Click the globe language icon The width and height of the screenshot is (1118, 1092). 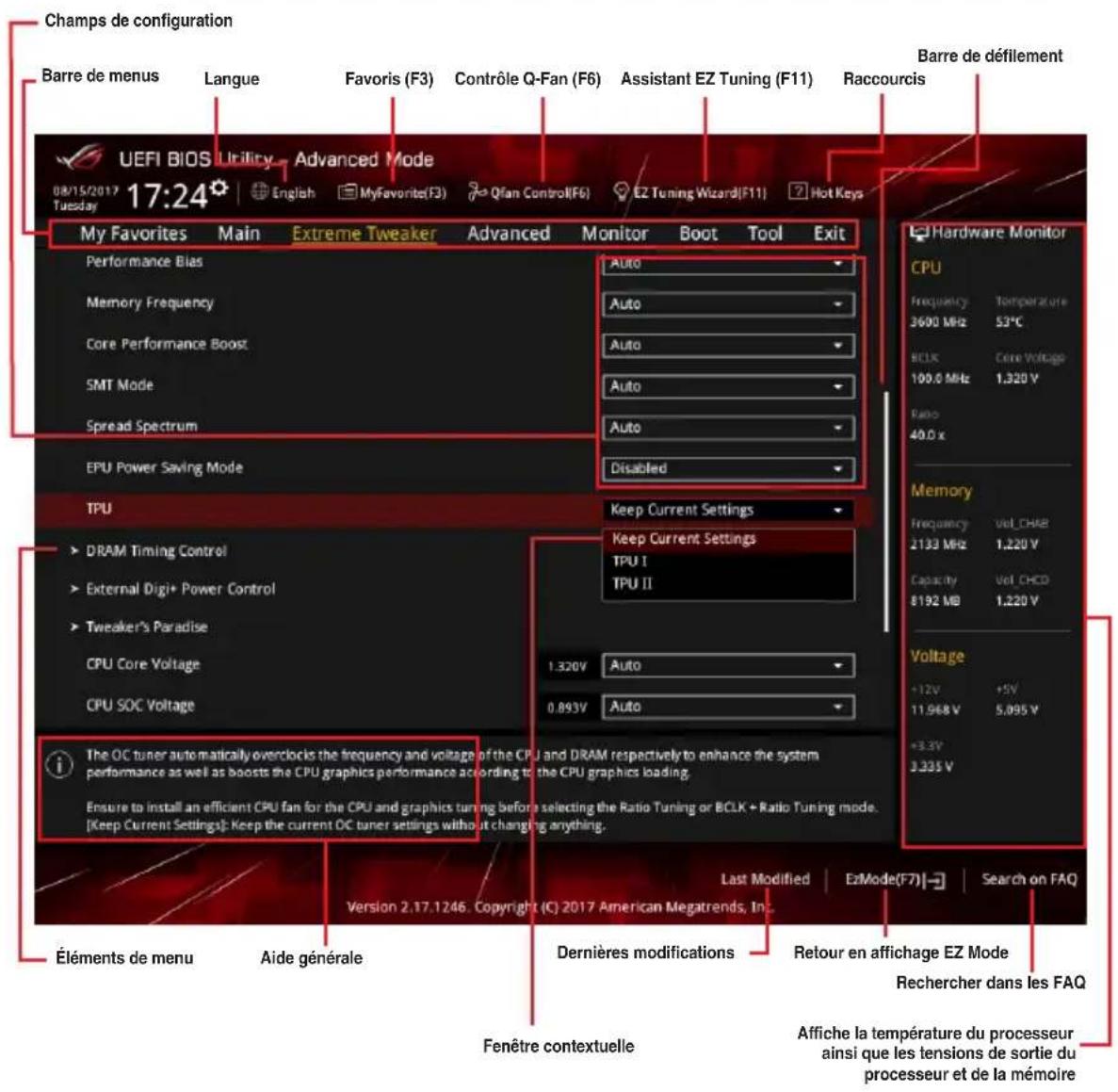260,191
